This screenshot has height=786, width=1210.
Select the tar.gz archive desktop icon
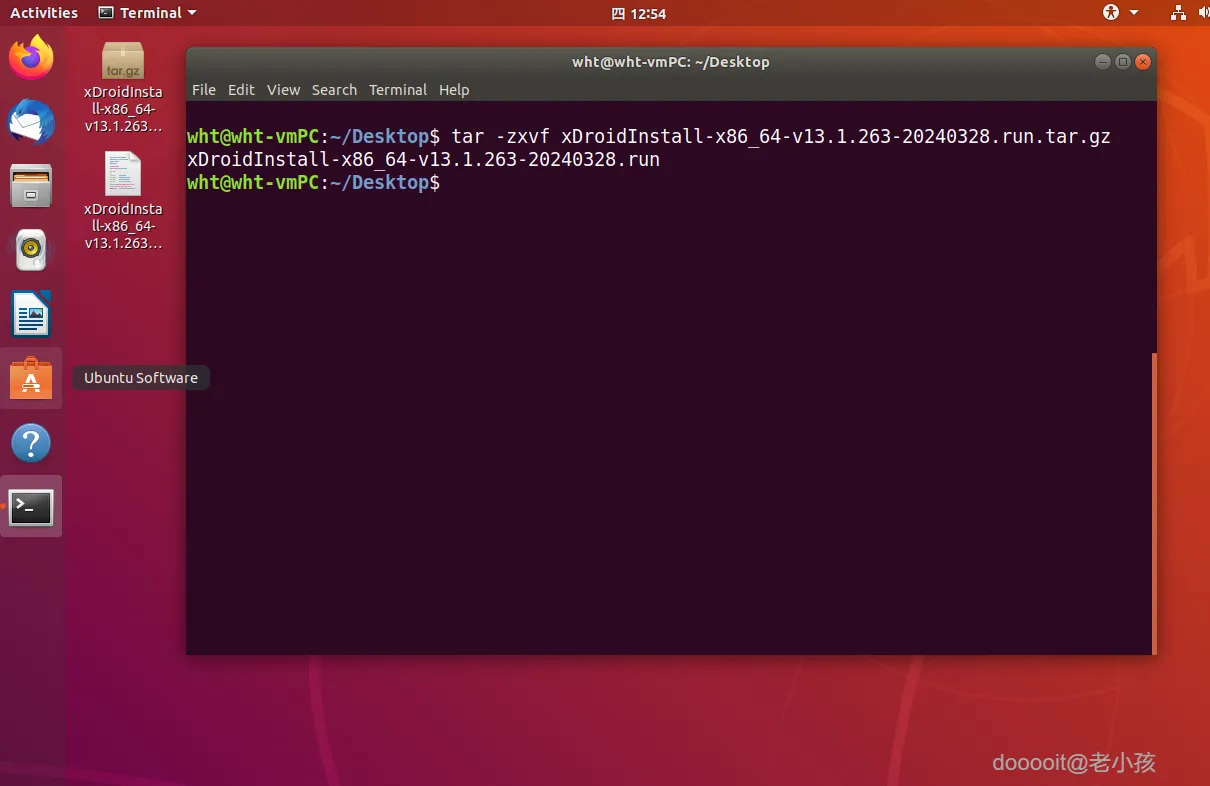[x=123, y=87]
